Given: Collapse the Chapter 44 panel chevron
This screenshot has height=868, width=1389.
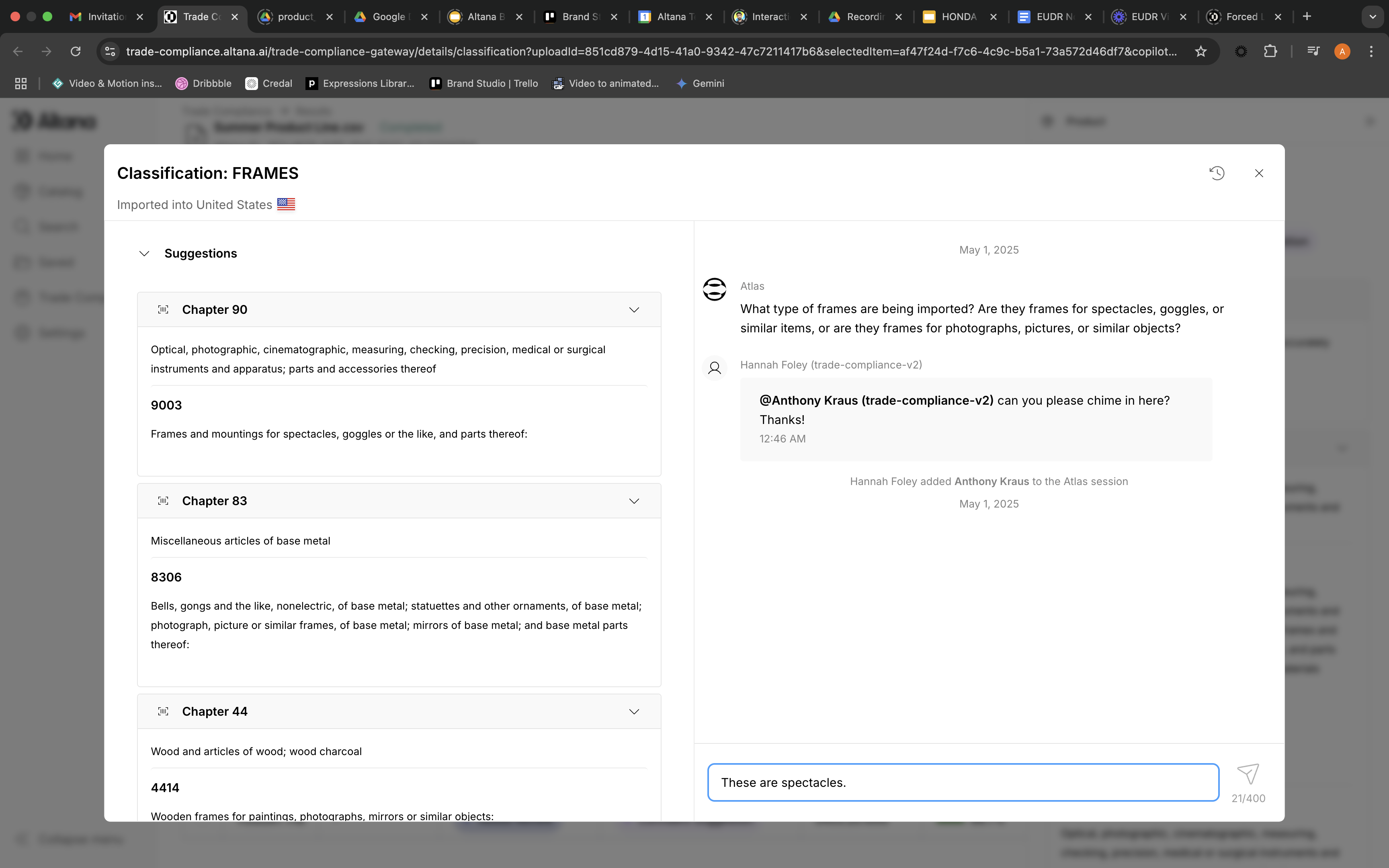Looking at the screenshot, I should pos(634,712).
